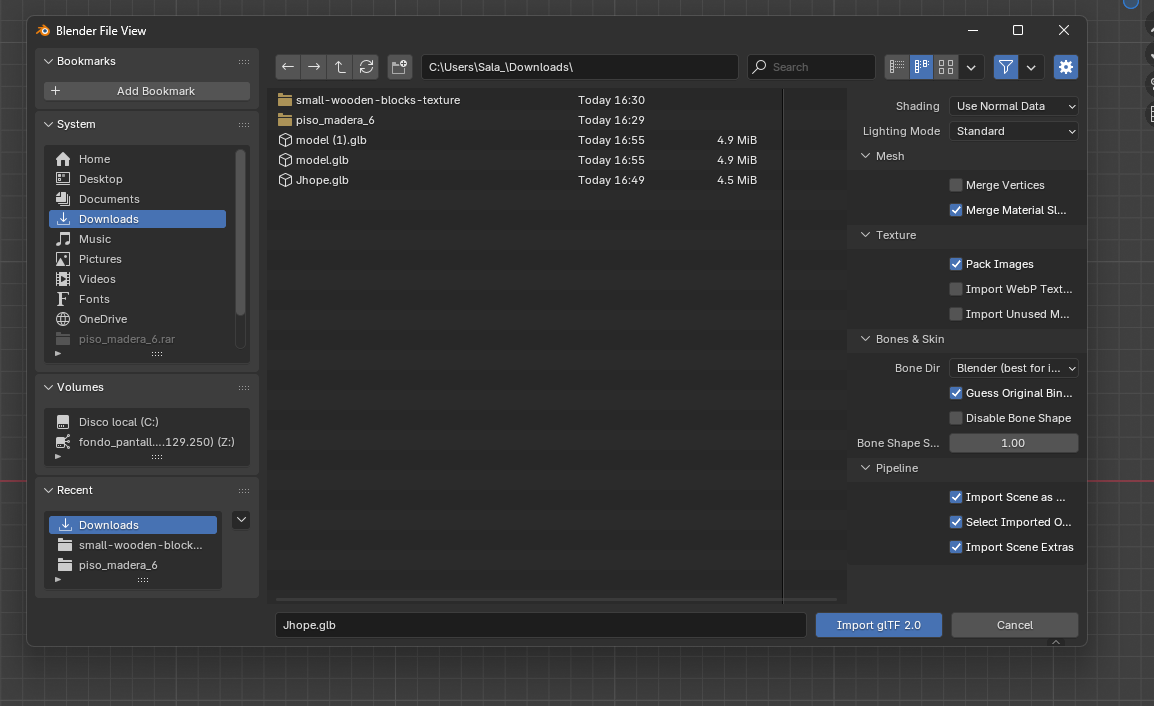This screenshot has height=706, width=1154.
Task: Collapse the Bones & Skin section
Action: 866,339
